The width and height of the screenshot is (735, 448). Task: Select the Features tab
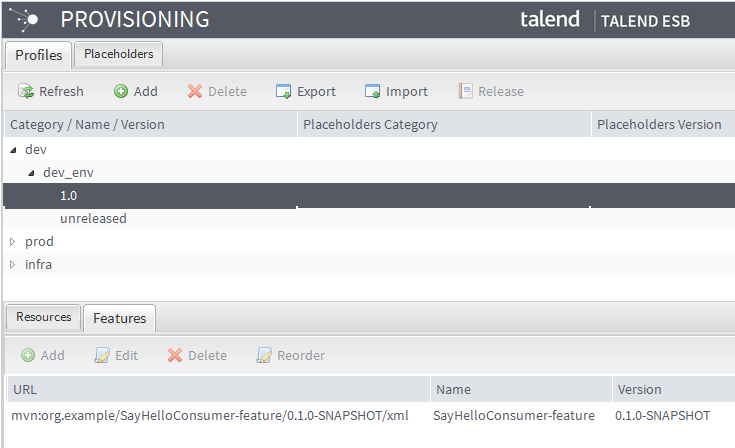119,318
